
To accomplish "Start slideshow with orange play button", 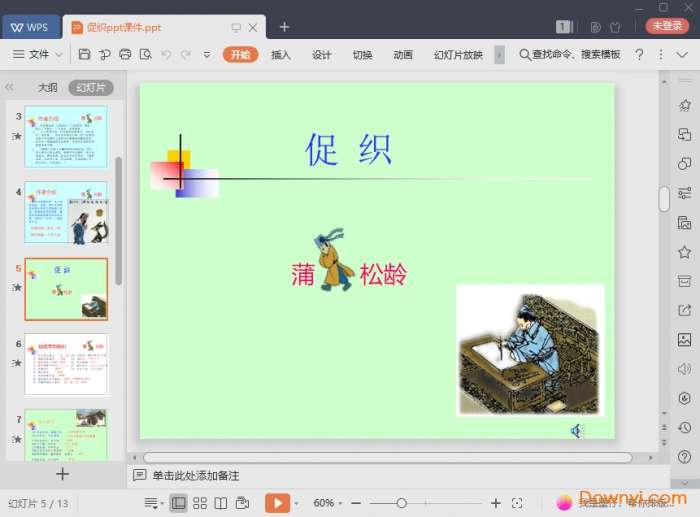I will tap(277, 503).
